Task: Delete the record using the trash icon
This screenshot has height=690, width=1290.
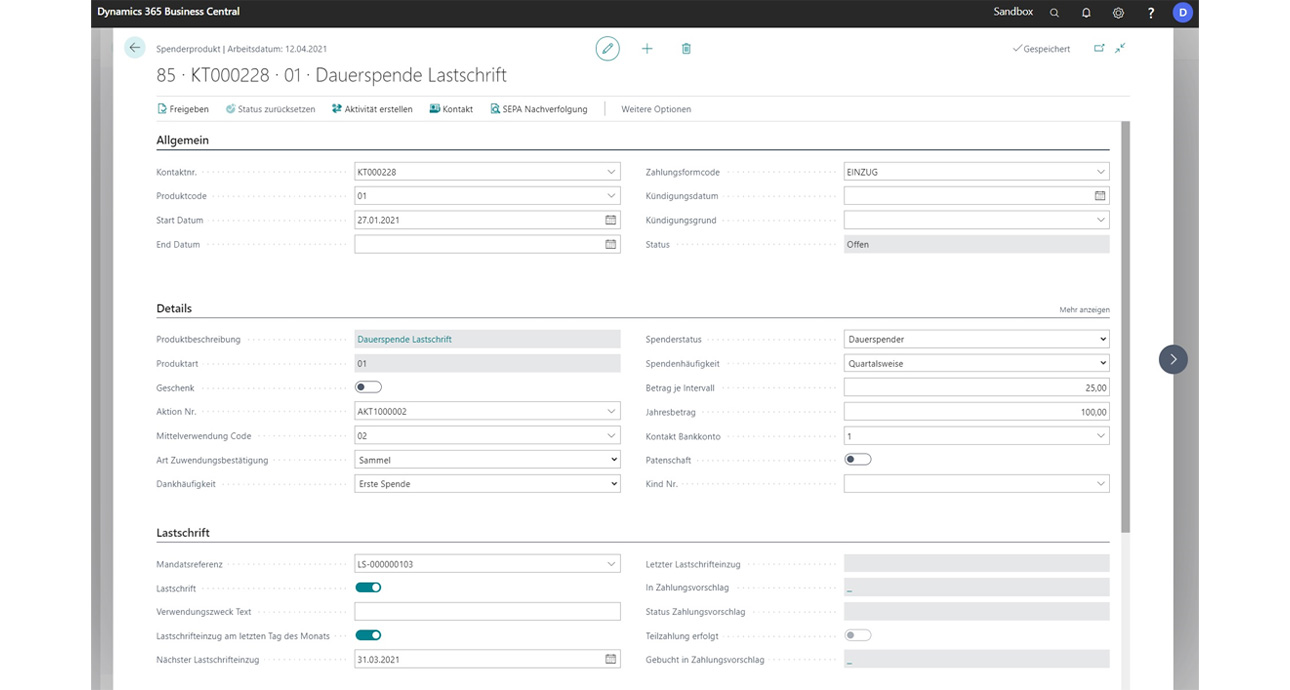Action: pyautogui.click(x=686, y=48)
